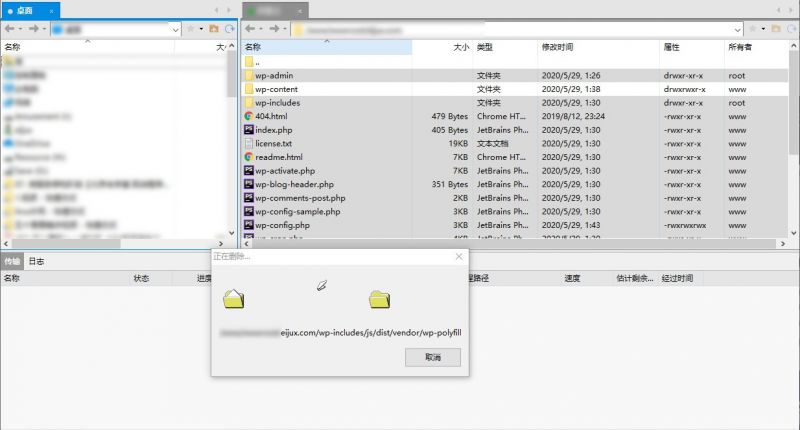This screenshot has height=430, width=800.
Task: Go back in the remote pane
Action: coord(250,29)
